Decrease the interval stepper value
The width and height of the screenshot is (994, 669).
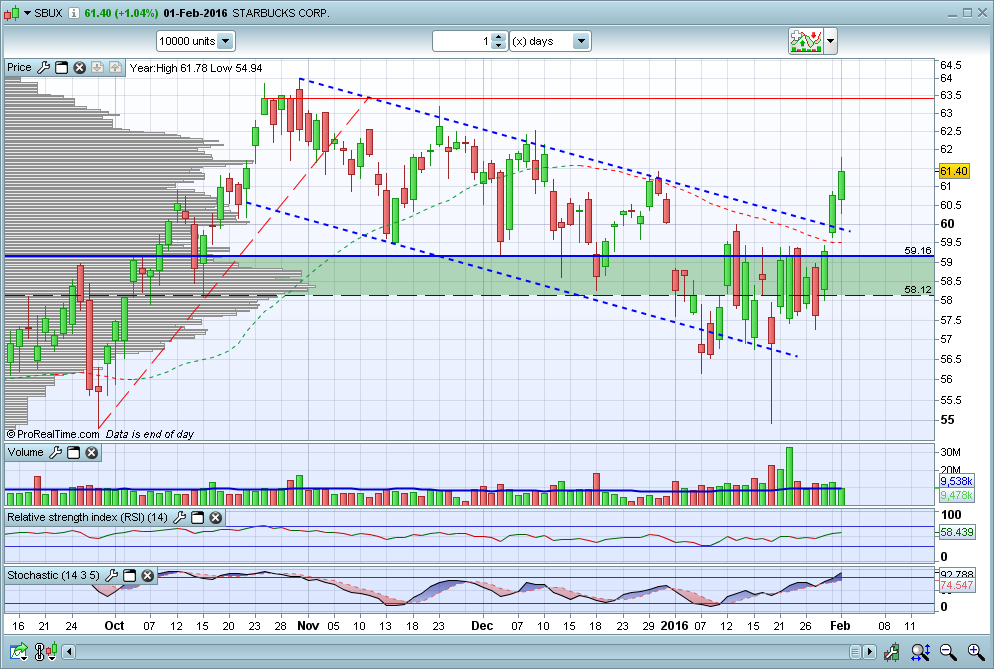[500, 46]
